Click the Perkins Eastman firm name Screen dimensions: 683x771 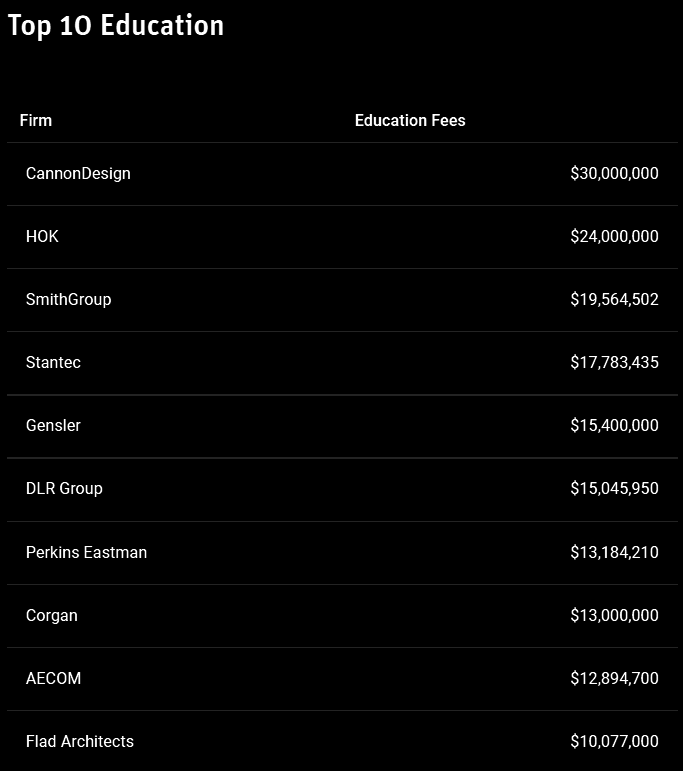pyautogui.click(x=86, y=552)
